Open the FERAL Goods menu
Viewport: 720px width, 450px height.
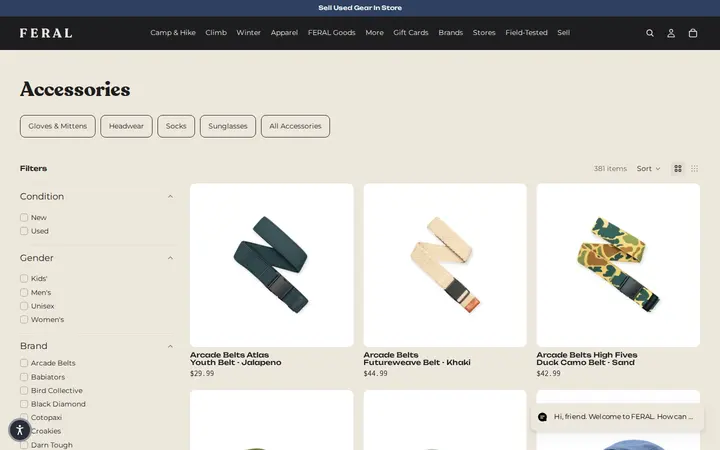(332, 33)
